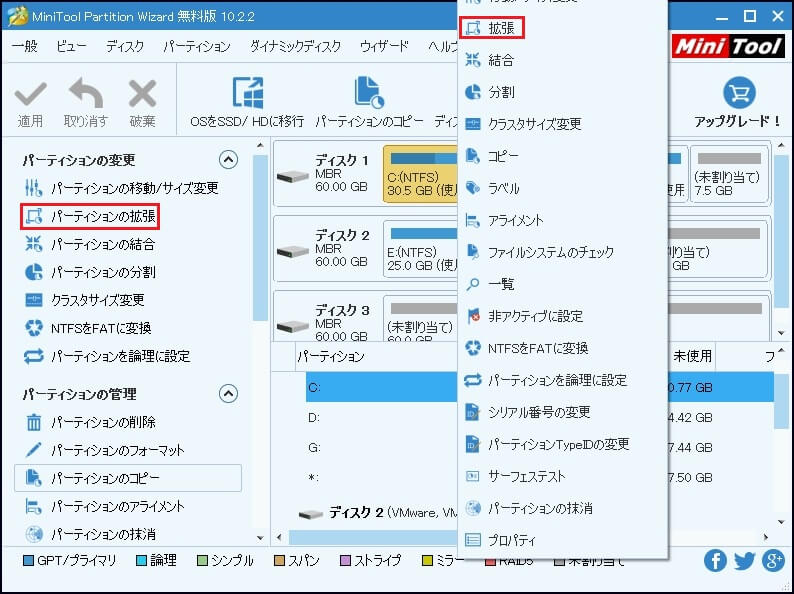794x594 pixels.
Task: Launch パーティションのコピー toolbar icon
Action: pos(369,93)
